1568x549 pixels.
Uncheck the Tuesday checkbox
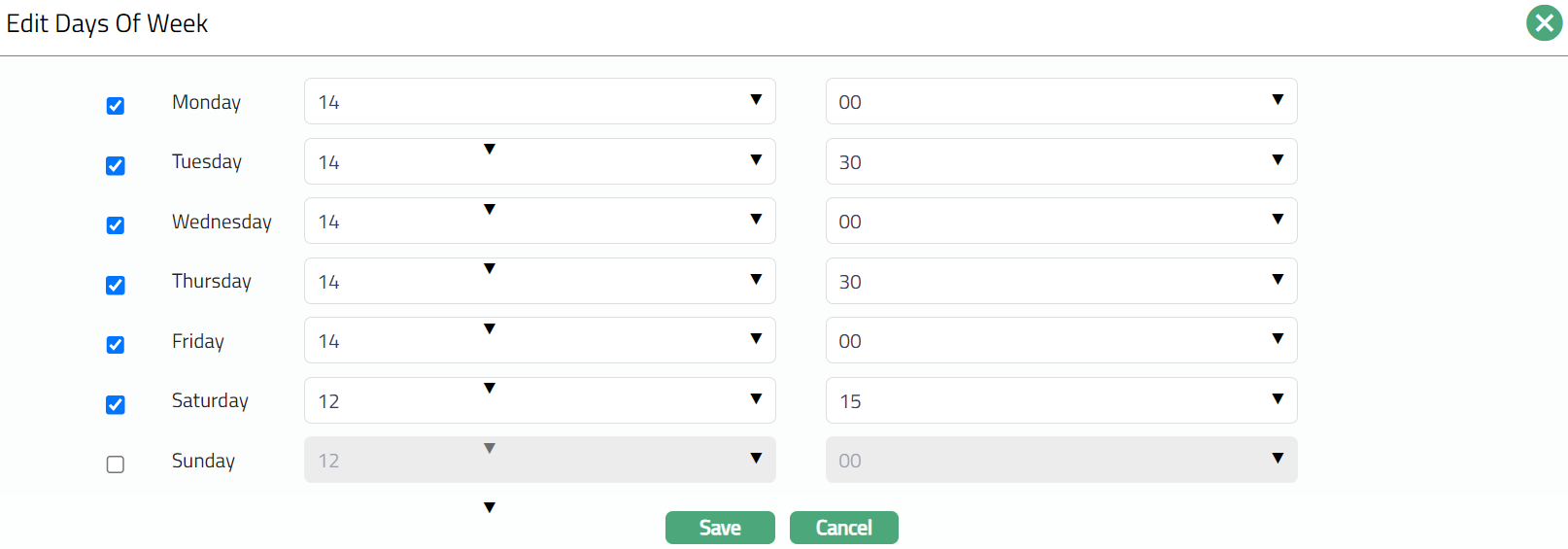tap(116, 166)
